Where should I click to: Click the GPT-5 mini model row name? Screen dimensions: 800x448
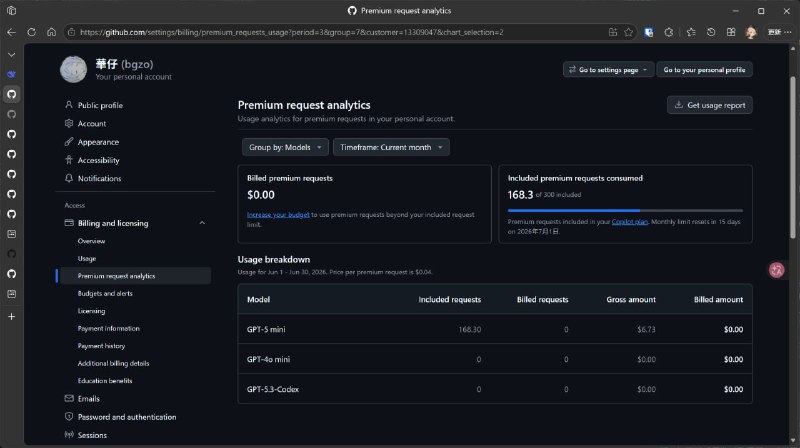(266, 330)
